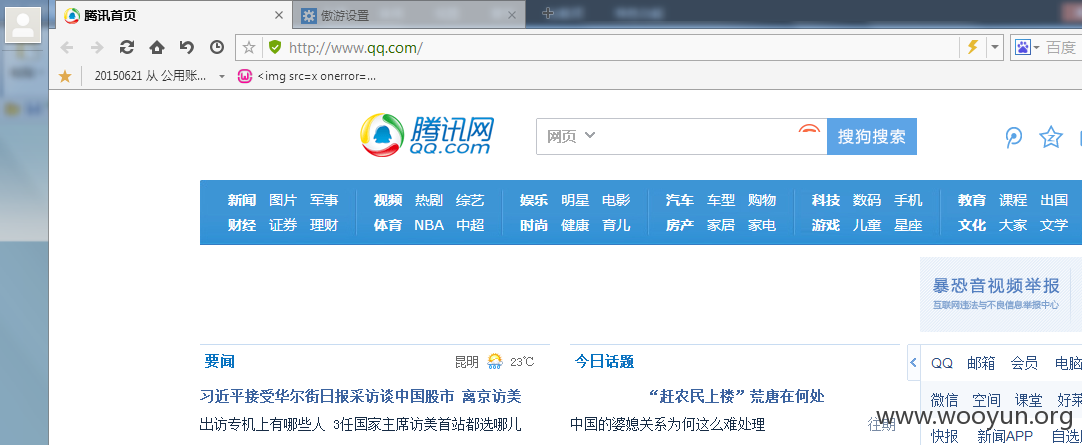
Task: Open a new tab with plus
Action: (x=549, y=13)
